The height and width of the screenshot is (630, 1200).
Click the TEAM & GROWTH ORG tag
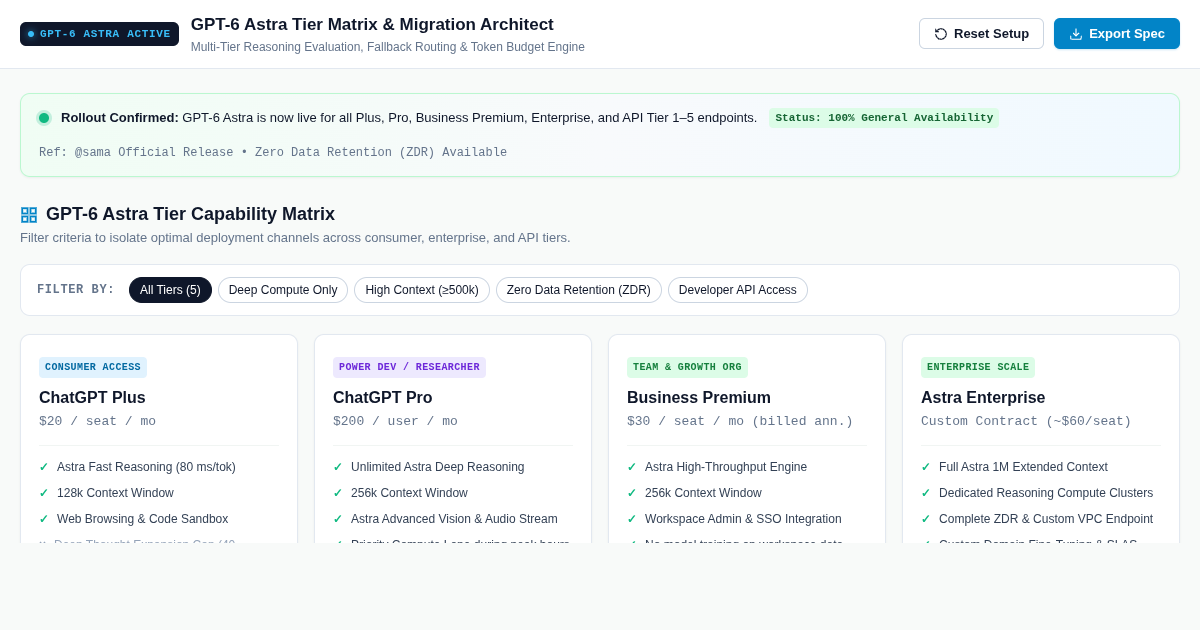click(687, 367)
